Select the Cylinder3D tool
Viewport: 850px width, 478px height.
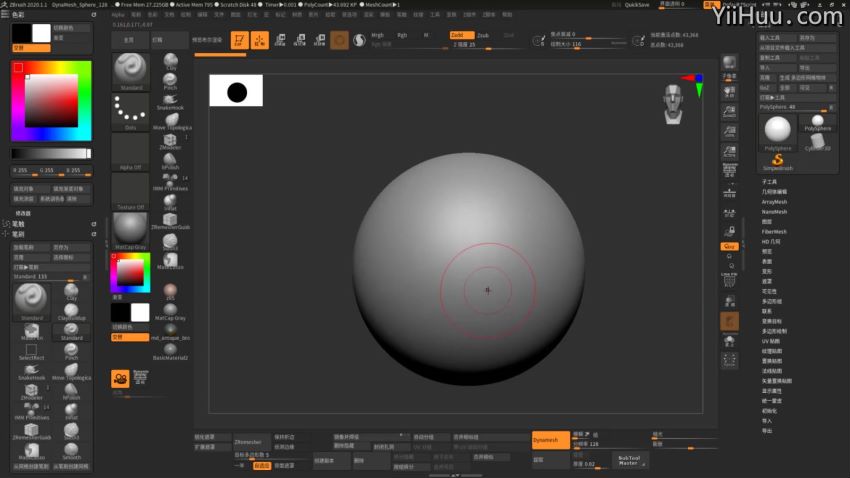click(x=817, y=143)
